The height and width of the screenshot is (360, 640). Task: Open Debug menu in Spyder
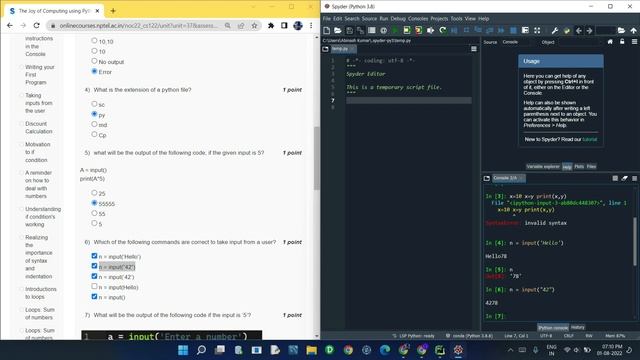398,19
